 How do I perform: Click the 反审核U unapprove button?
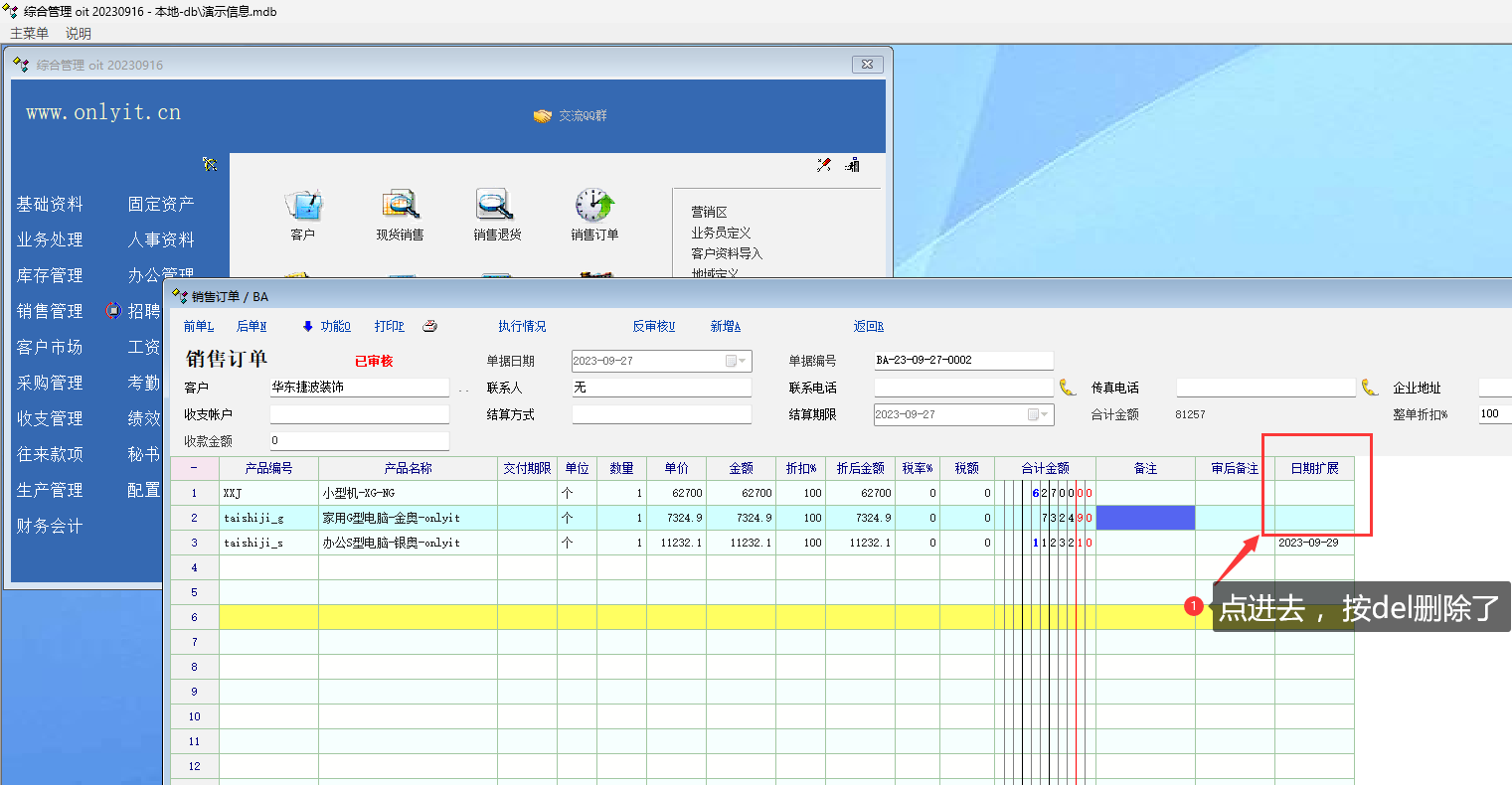[x=653, y=326]
